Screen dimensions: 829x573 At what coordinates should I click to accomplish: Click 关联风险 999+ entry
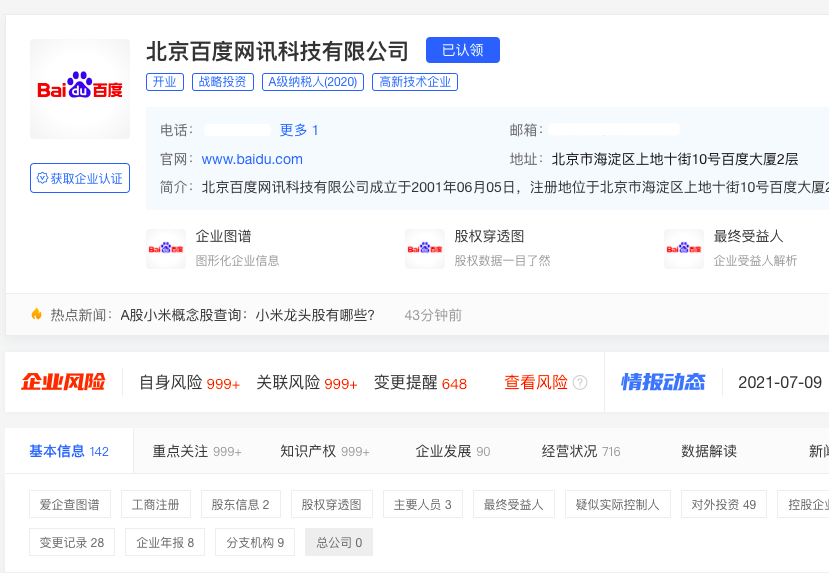tap(307, 382)
